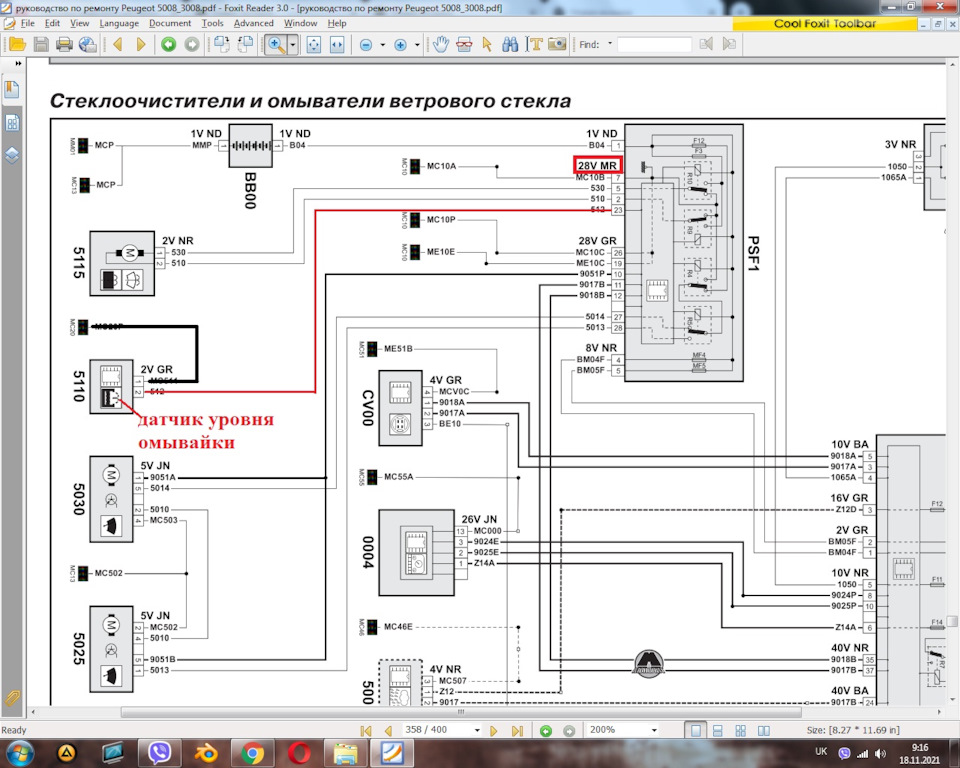Enable Facing pages layout mode
The image size is (960, 768).
[763, 731]
